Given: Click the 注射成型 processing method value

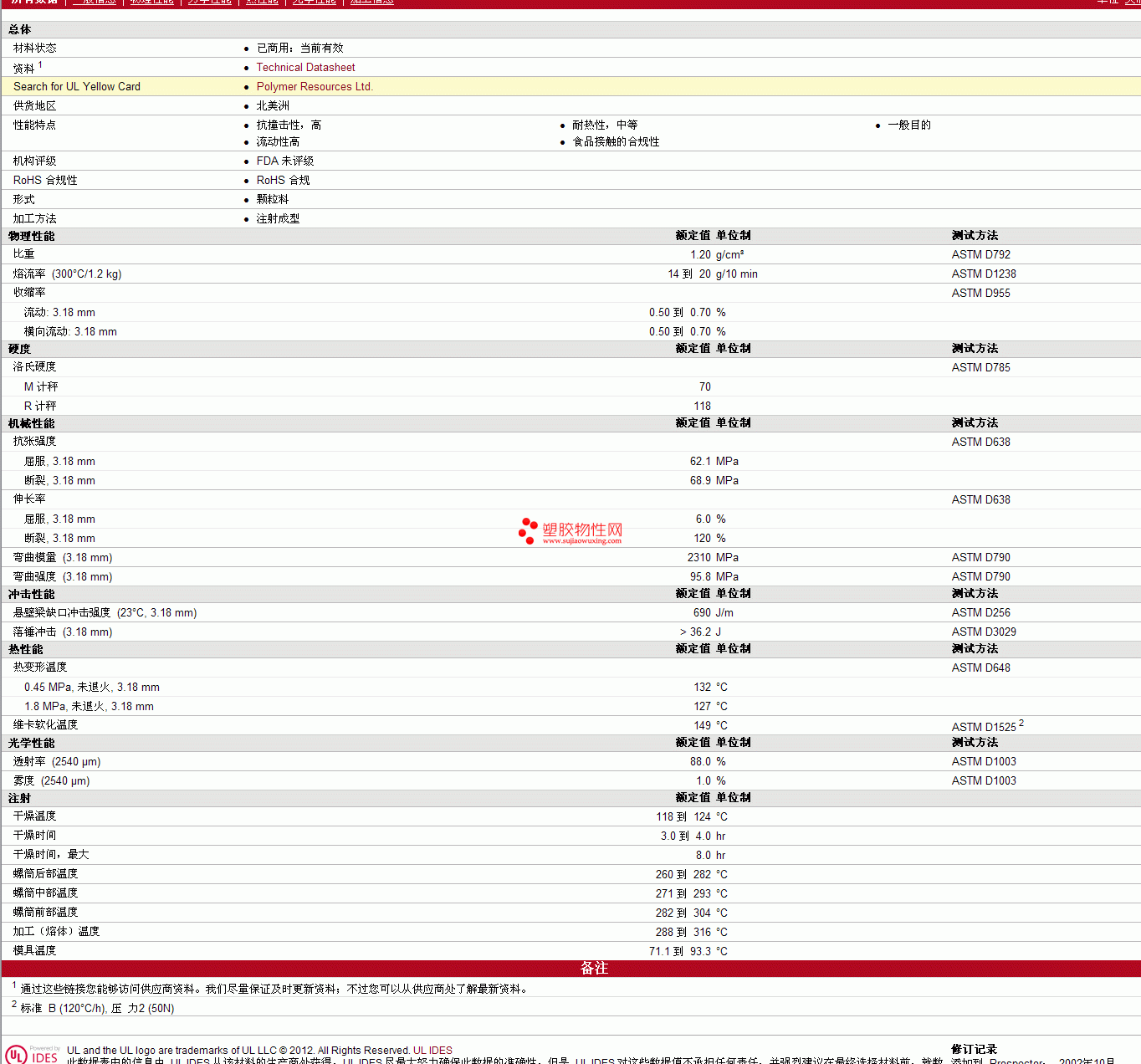Looking at the screenshot, I should [278, 219].
